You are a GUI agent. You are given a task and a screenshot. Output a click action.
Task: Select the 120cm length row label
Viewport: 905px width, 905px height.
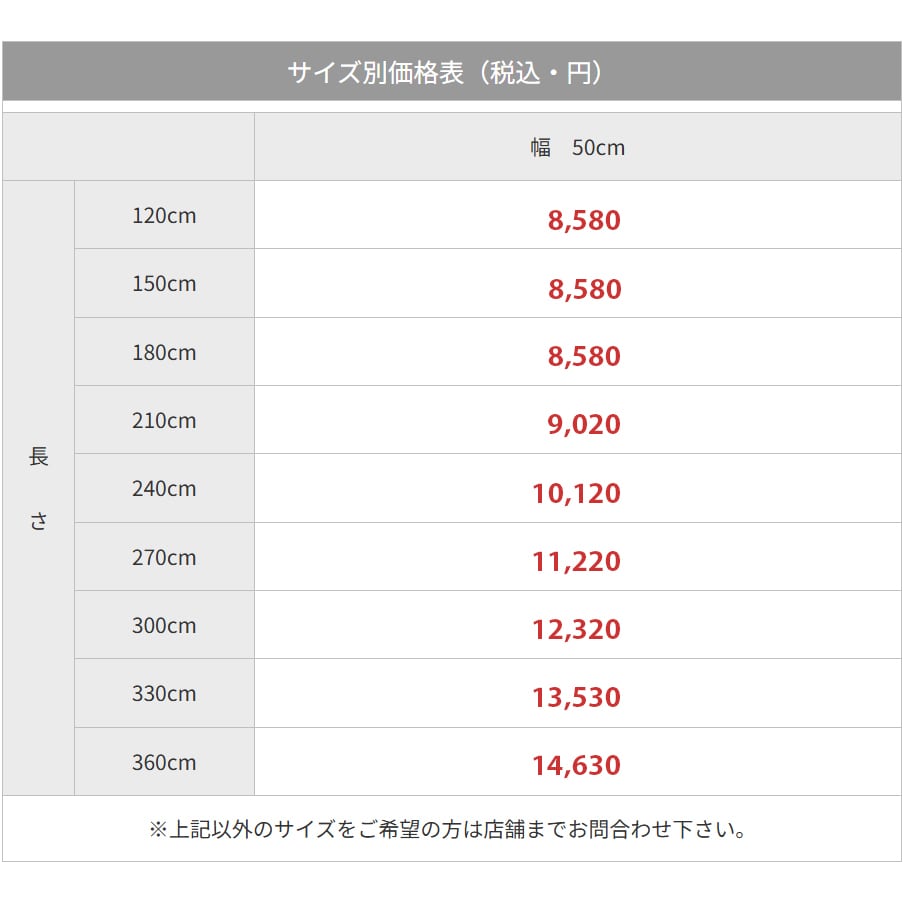pos(164,215)
